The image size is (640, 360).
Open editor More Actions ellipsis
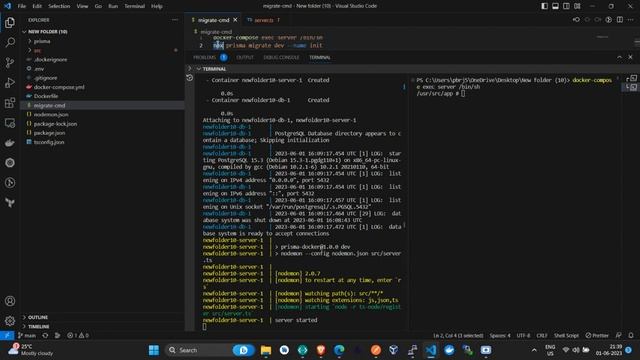click(x=631, y=20)
